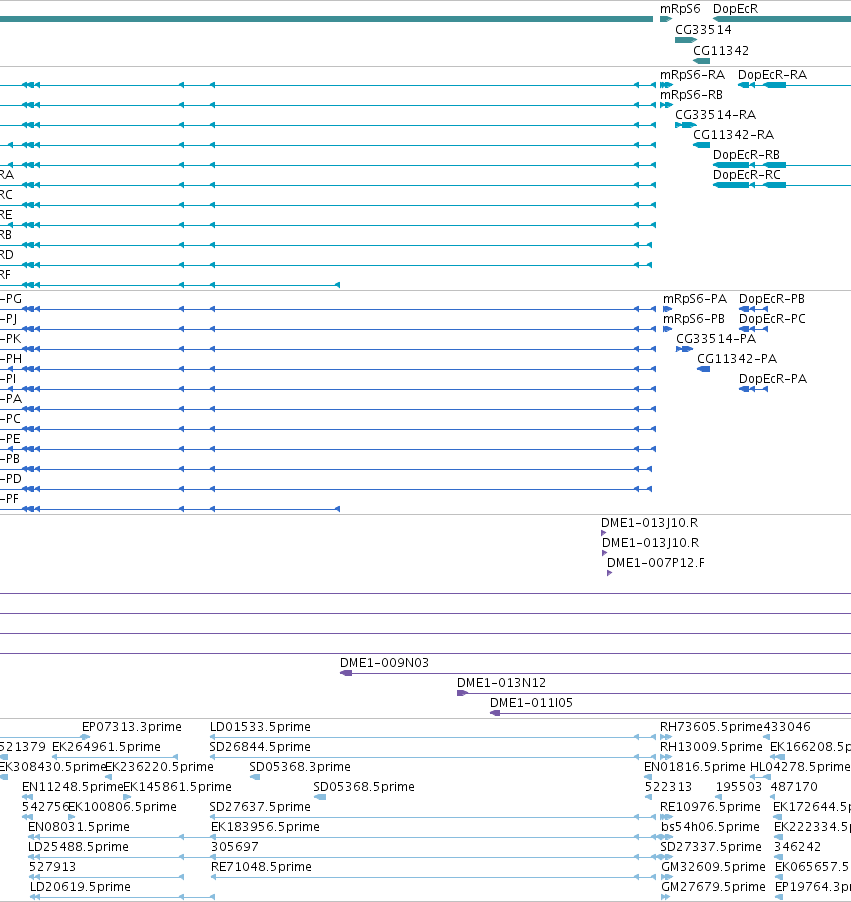Open EST SD05368.5prime
Image resolution: width=851 pixels, height=902 pixels.
click(x=320, y=797)
